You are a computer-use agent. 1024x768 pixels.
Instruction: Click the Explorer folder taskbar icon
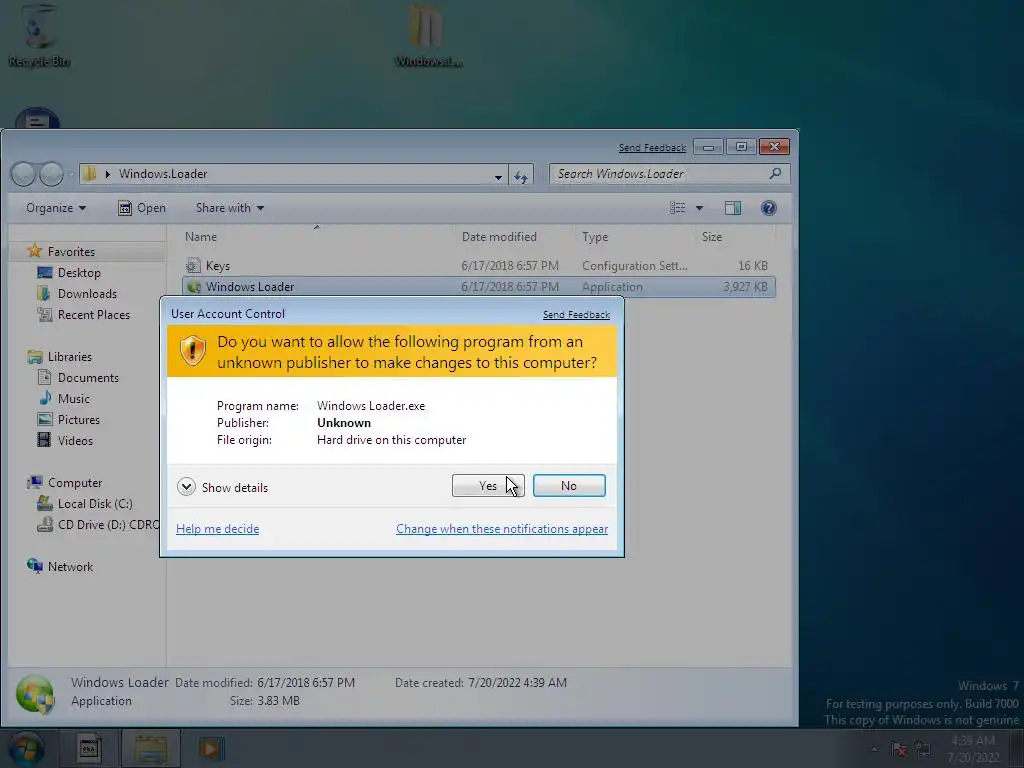point(151,748)
